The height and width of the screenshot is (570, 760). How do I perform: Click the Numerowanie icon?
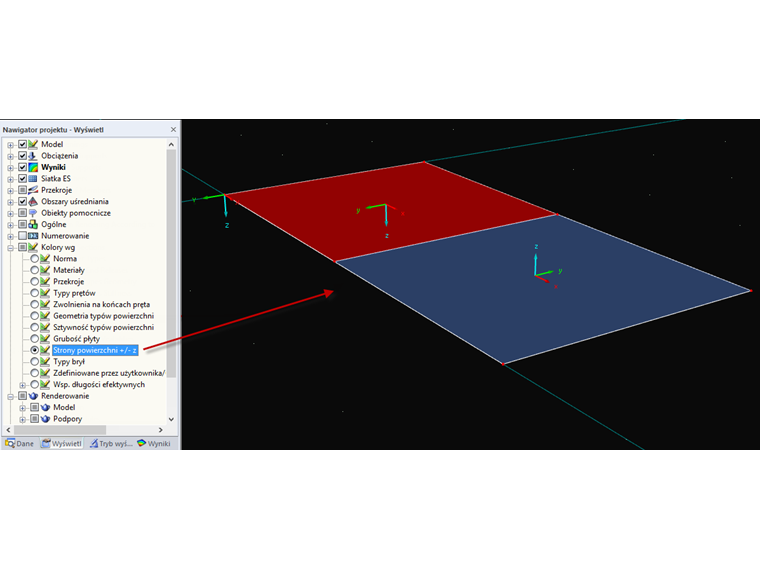point(33,236)
